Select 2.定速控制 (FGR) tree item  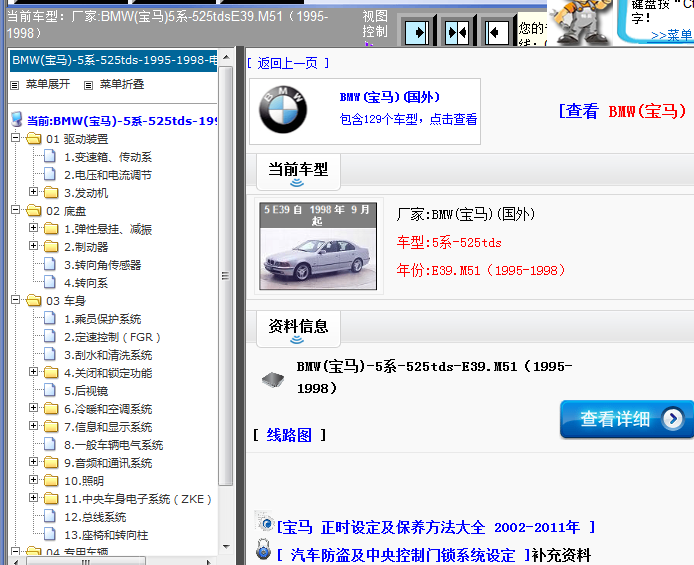tap(112, 337)
